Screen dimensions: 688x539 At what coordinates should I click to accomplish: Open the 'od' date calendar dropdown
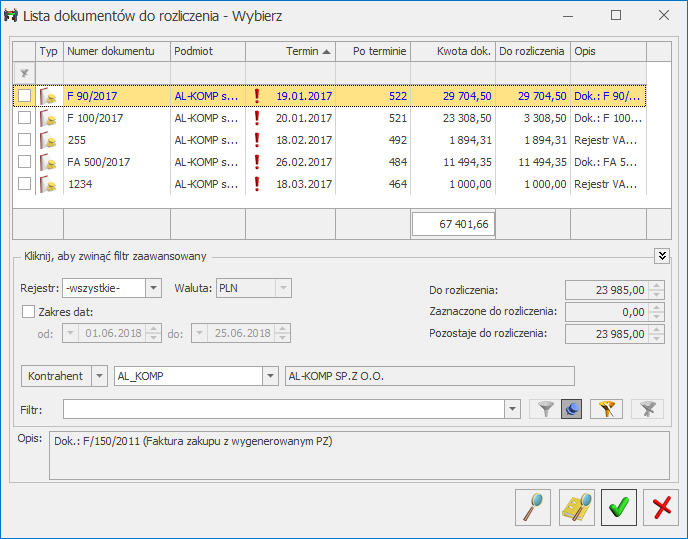[70, 333]
